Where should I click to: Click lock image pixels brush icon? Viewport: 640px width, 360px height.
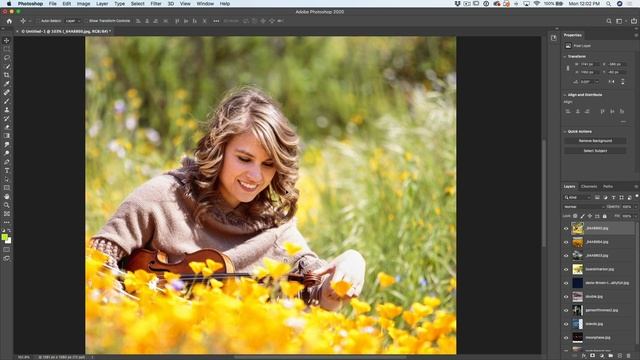(x=582, y=216)
